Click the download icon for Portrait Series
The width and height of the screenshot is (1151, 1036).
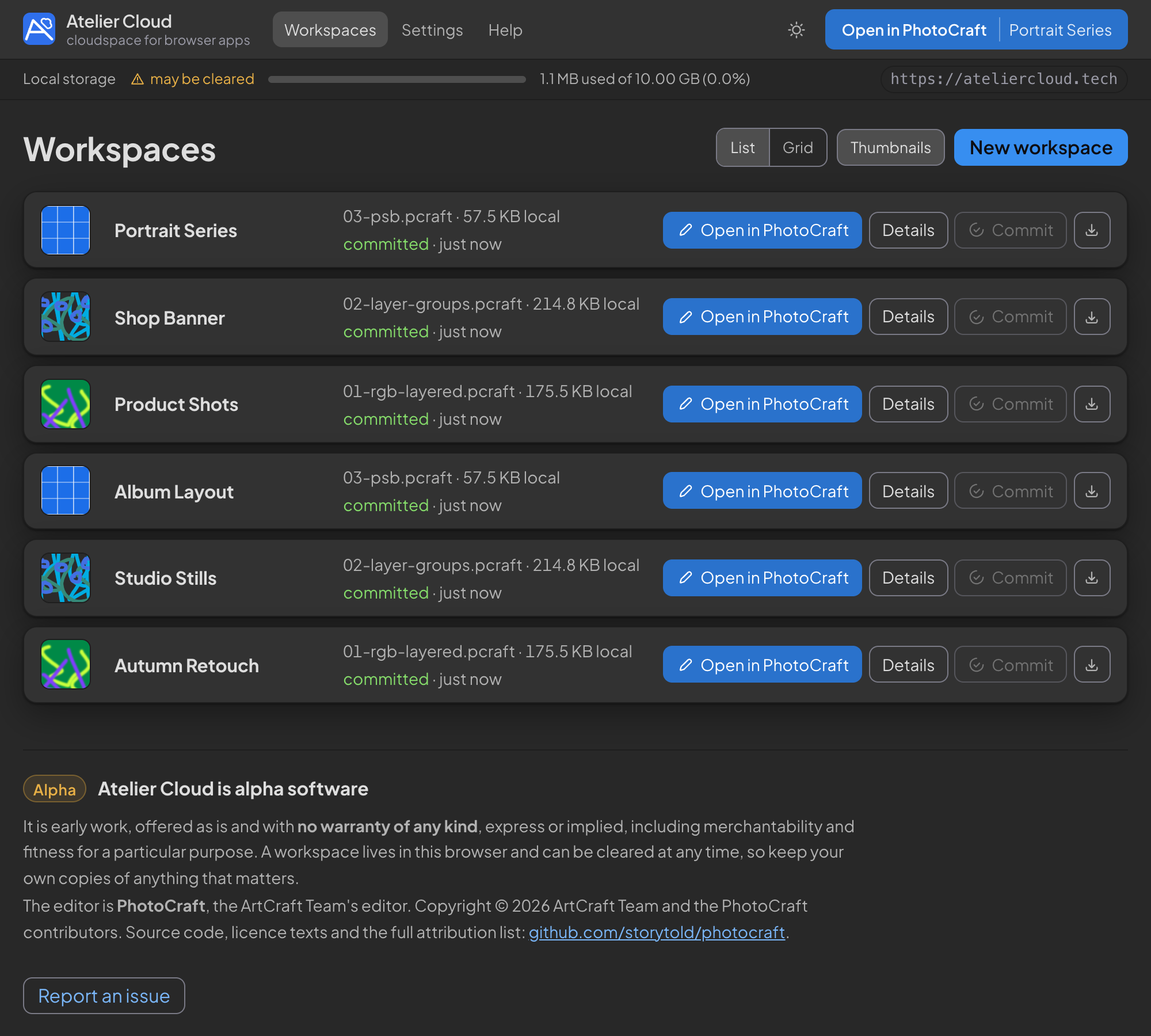[1092, 230]
